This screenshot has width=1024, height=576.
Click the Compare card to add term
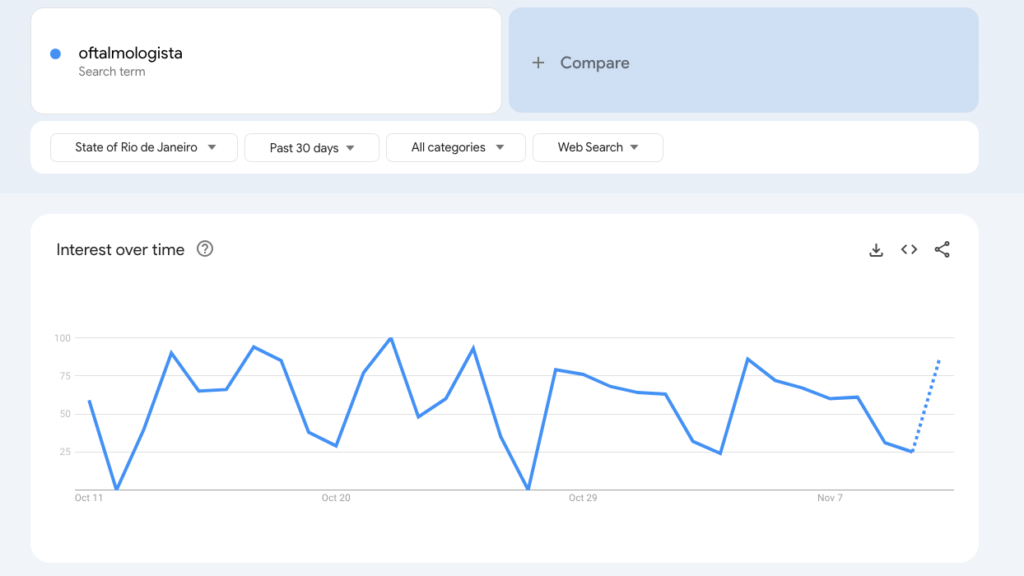click(743, 60)
